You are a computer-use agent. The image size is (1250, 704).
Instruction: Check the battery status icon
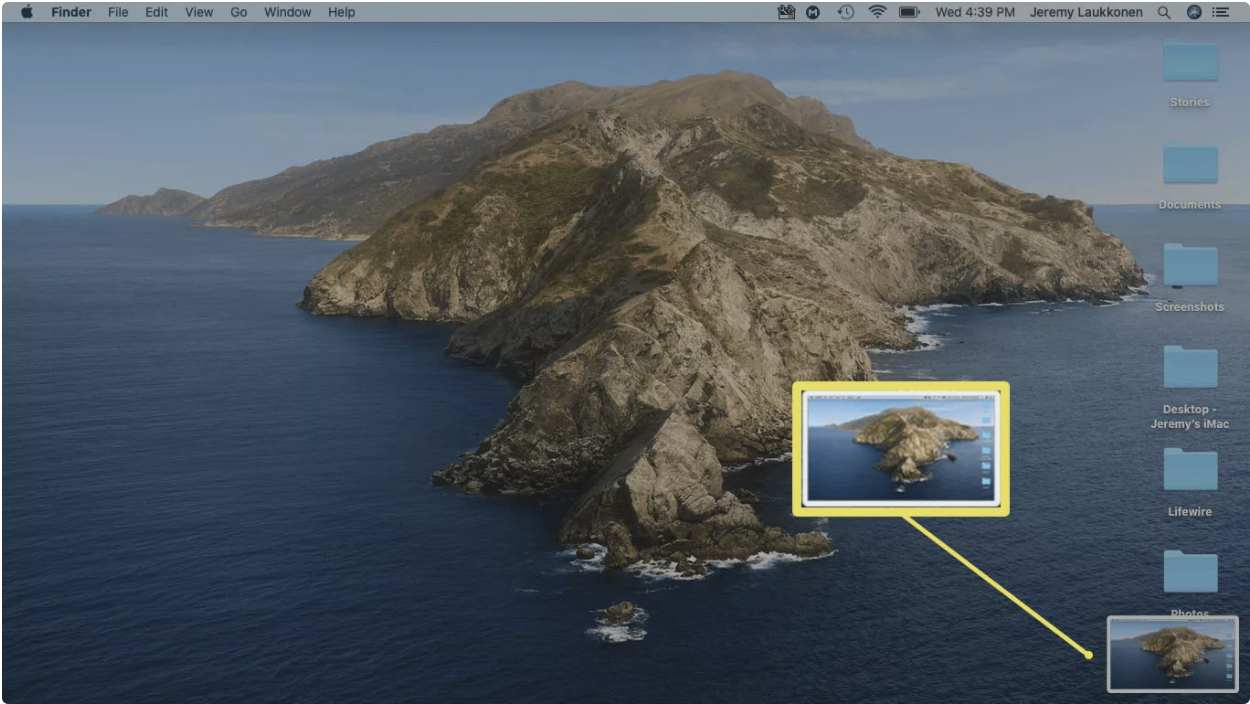tap(906, 12)
